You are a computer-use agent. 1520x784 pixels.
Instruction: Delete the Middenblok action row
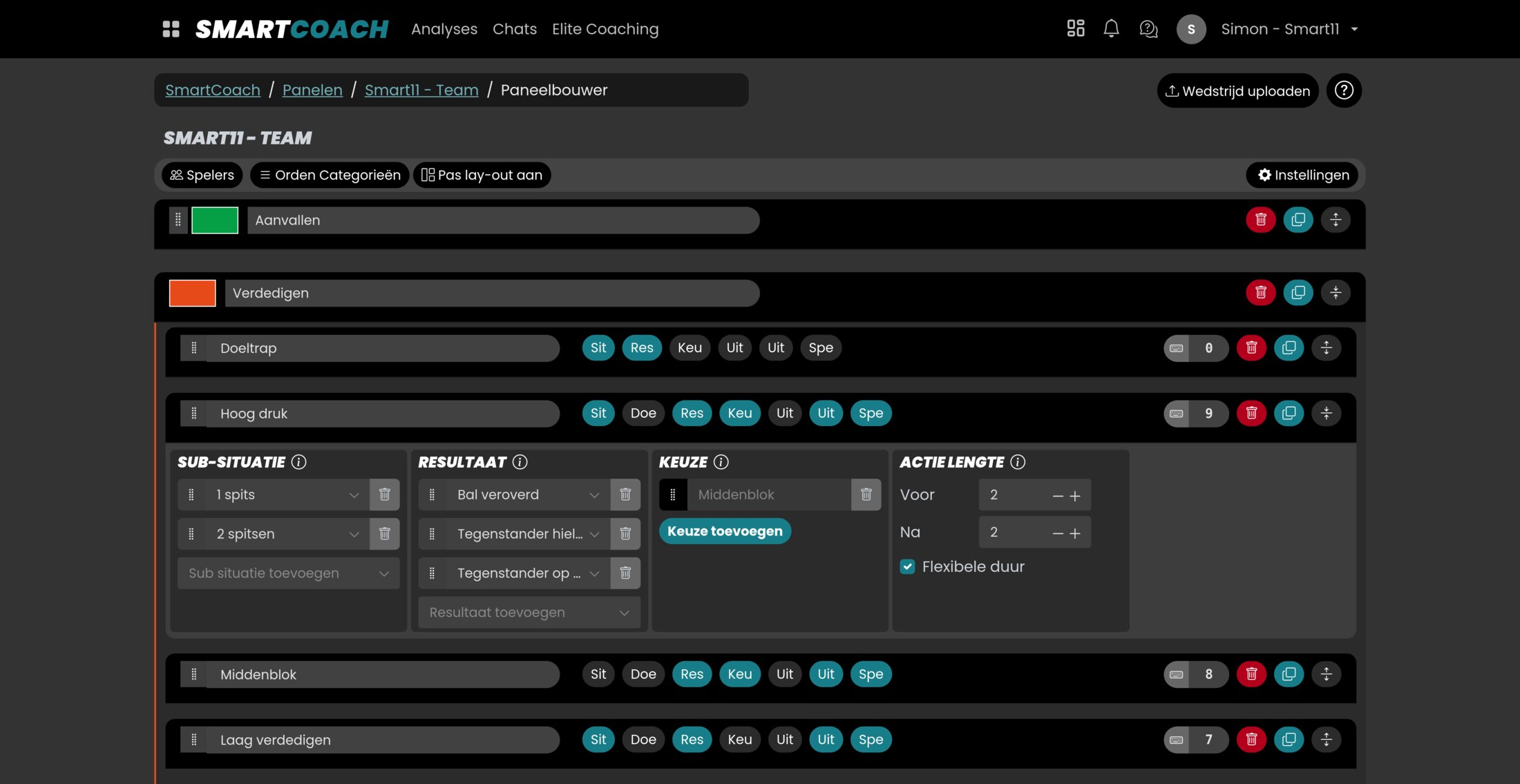1251,674
